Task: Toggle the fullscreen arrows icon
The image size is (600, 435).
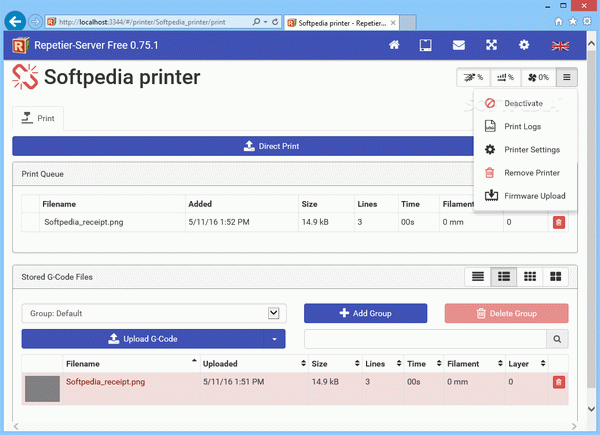Action: click(x=491, y=45)
